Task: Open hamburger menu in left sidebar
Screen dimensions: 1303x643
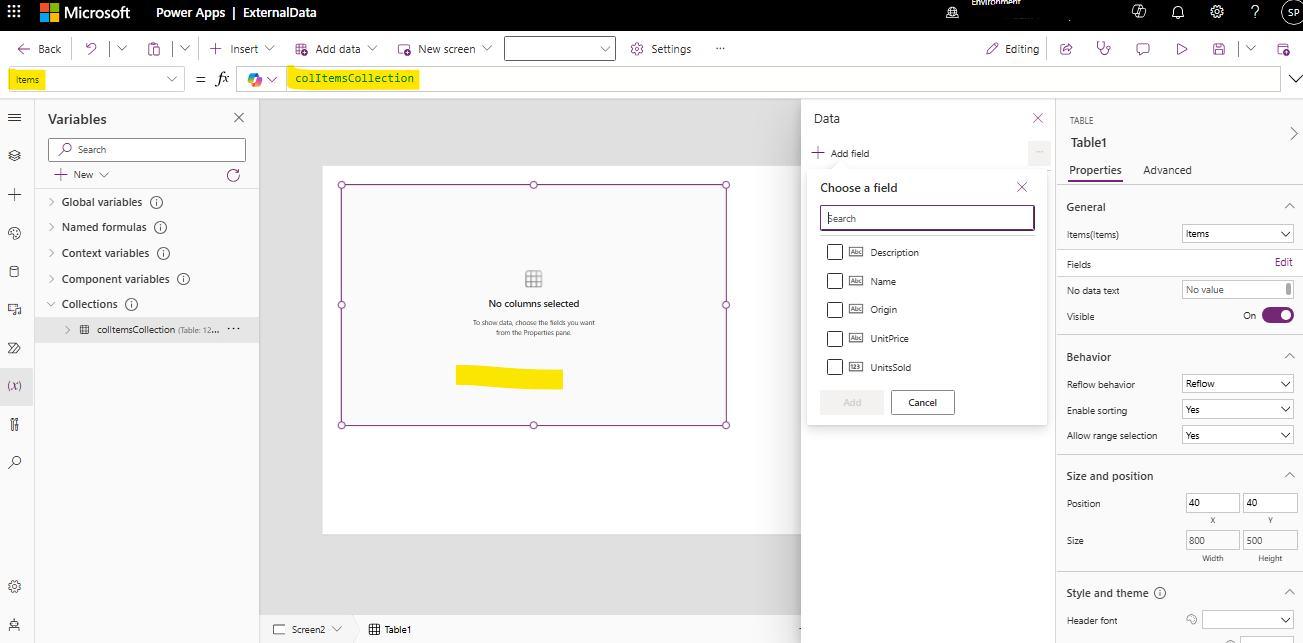Action: point(14,118)
